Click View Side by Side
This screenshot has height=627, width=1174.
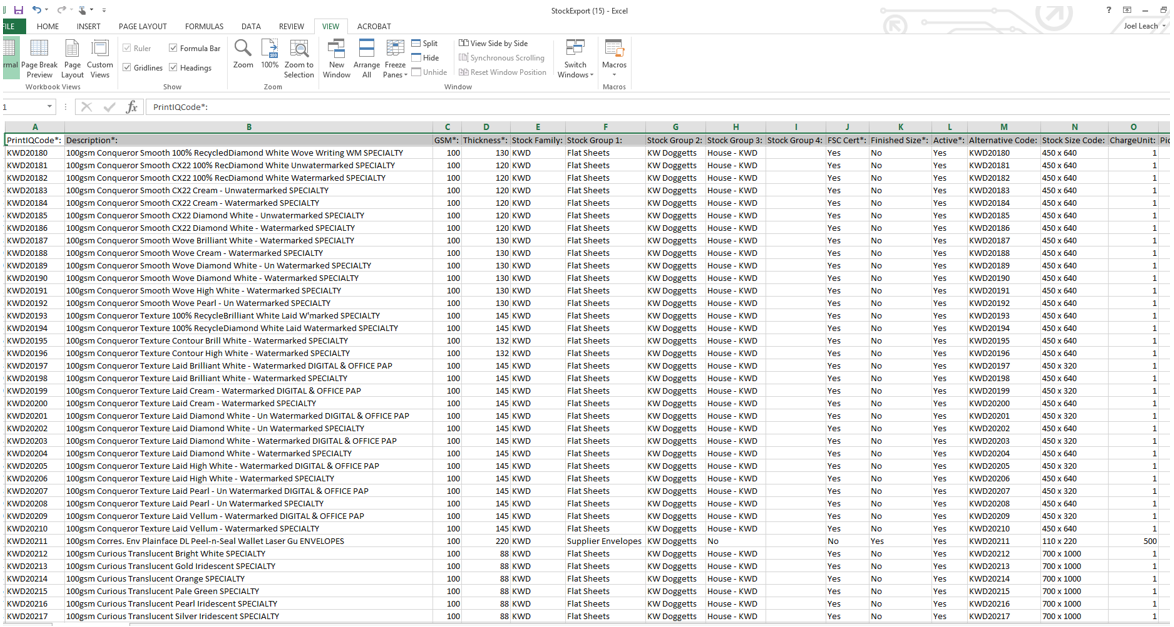(x=493, y=43)
